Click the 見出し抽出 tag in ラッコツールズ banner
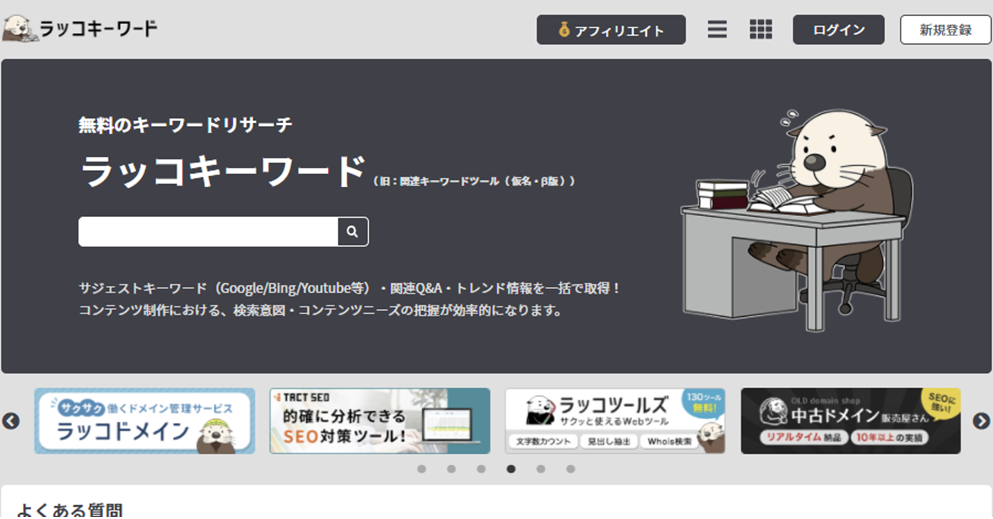The height and width of the screenshot is (519, 993). pos(609,441)
